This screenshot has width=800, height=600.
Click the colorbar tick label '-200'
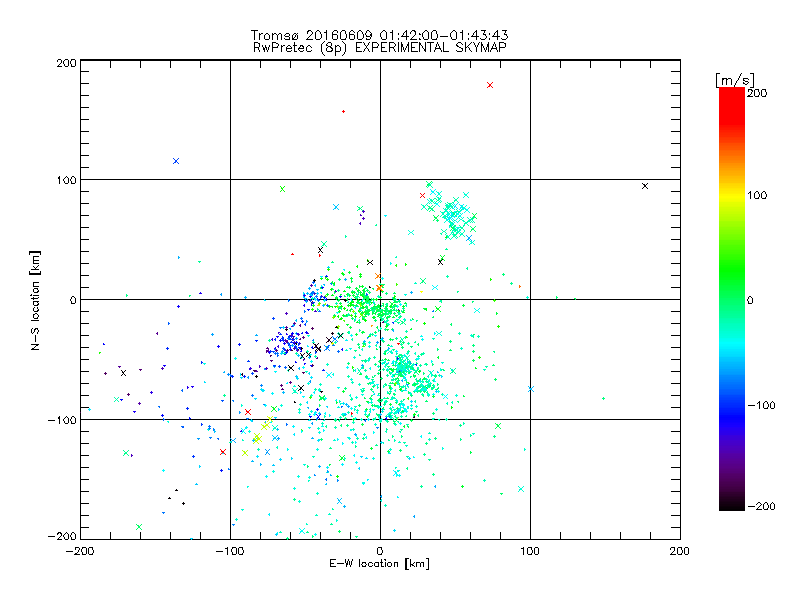click(x=761, y=506)
